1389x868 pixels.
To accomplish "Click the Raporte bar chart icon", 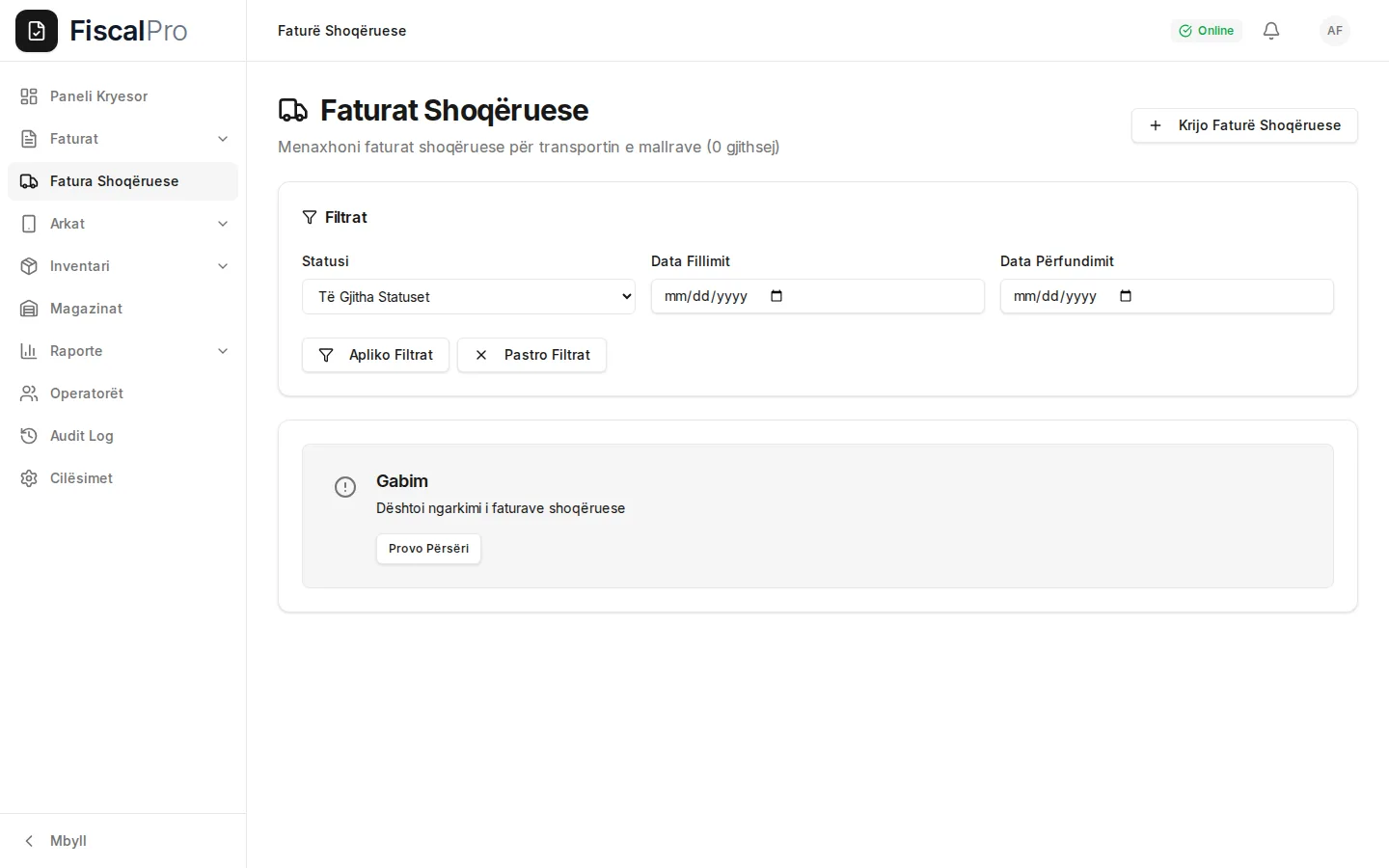I will (29, 351).
